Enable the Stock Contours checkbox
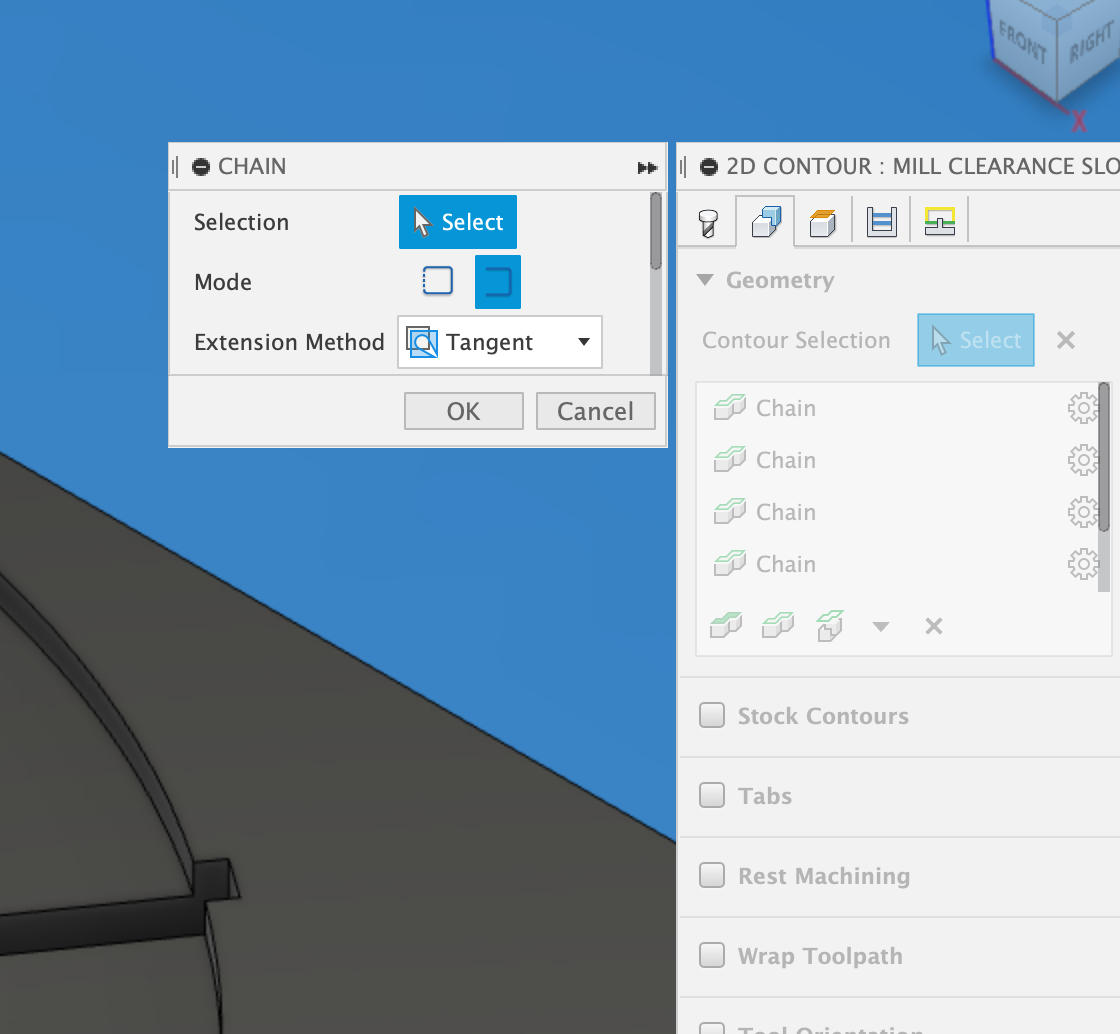Viewport: 1120px width, 1034px height. pos(712,715)
